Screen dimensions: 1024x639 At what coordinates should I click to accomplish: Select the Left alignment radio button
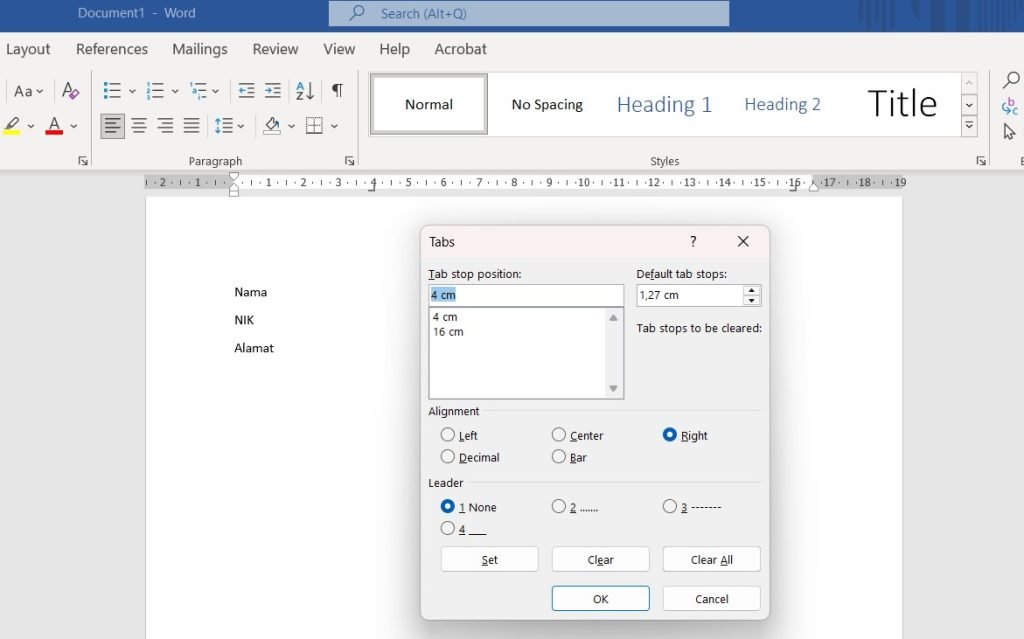tap(448, 435)
